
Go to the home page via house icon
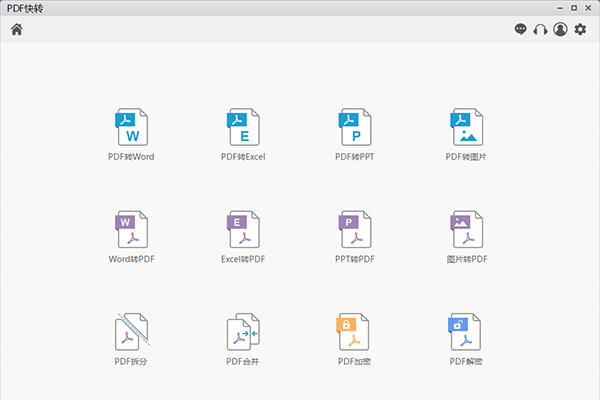pyautogui.click(x=16, y=29)
